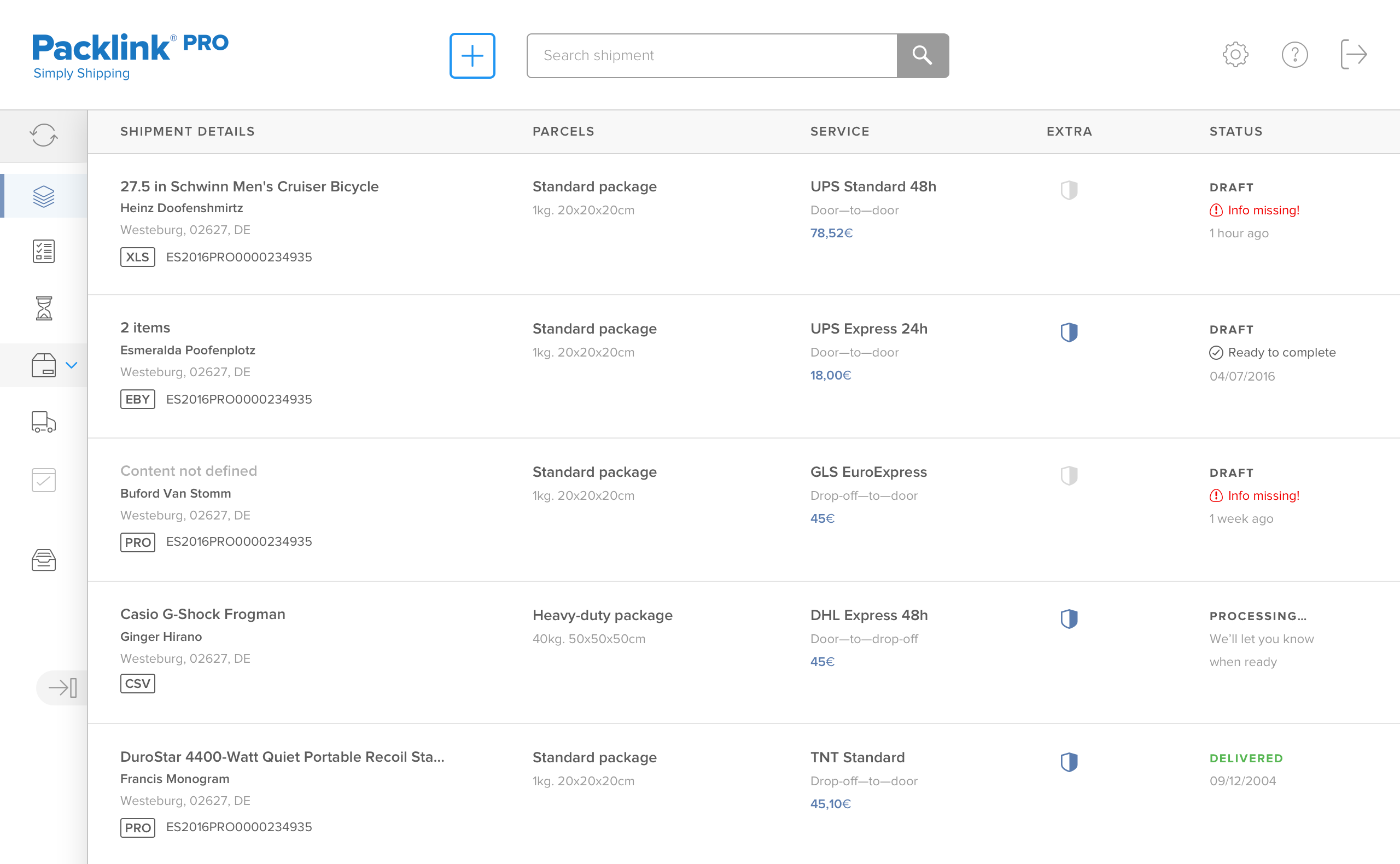The width and height of the screenshot is (1400, 864).
Task: Click the red Info missing link on the Schwinn row
Action: click(1263, 211)
